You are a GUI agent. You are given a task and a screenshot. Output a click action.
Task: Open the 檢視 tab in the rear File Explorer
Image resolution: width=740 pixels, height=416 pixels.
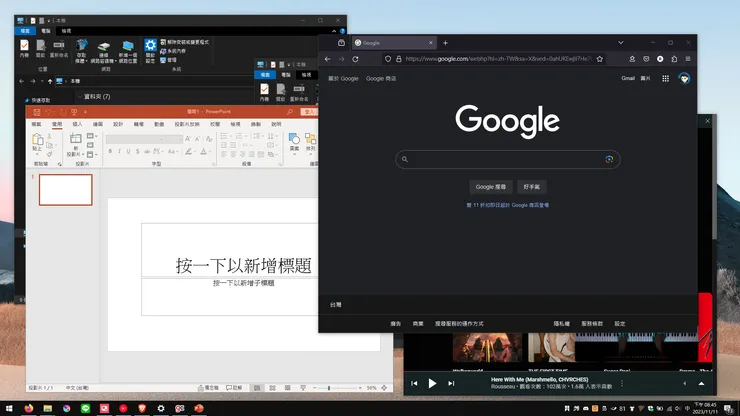pos(66,31)
